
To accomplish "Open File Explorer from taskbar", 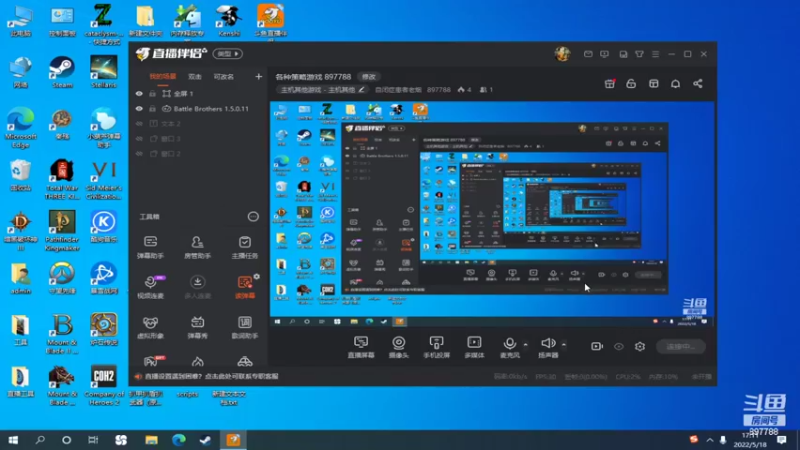I will pos(151,440).
